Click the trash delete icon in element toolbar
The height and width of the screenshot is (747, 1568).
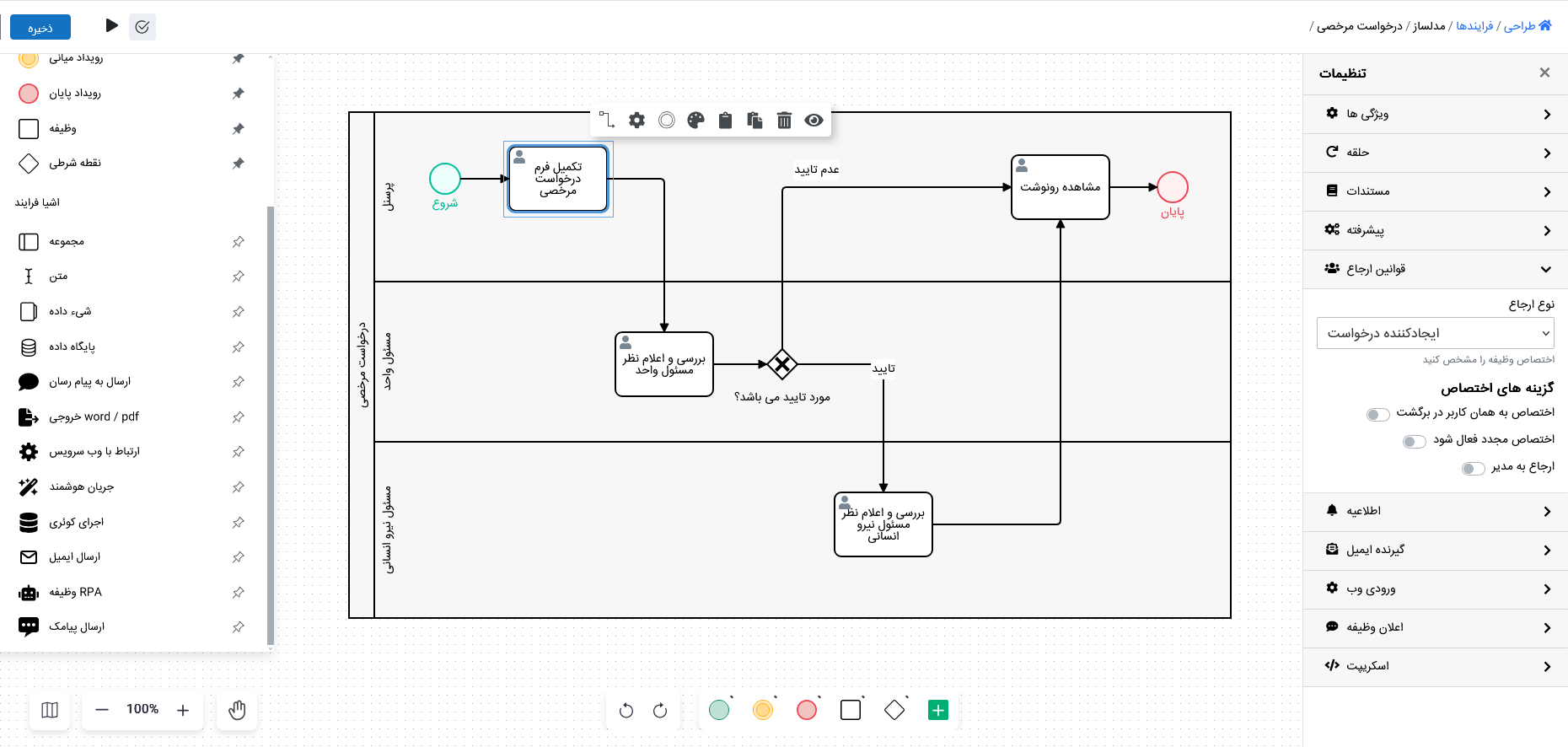click(784, 121)
